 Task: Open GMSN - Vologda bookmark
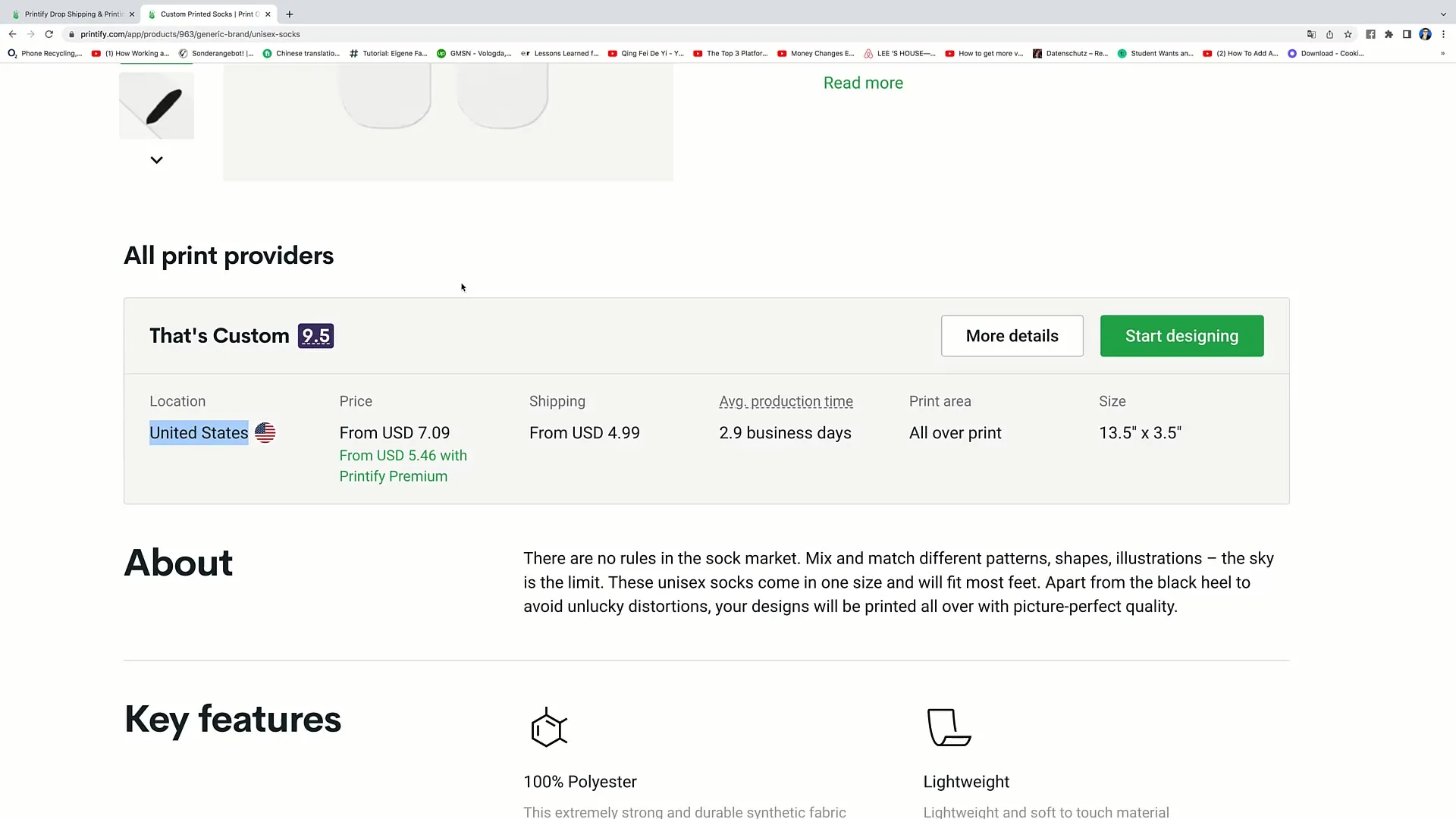(474, 54)
